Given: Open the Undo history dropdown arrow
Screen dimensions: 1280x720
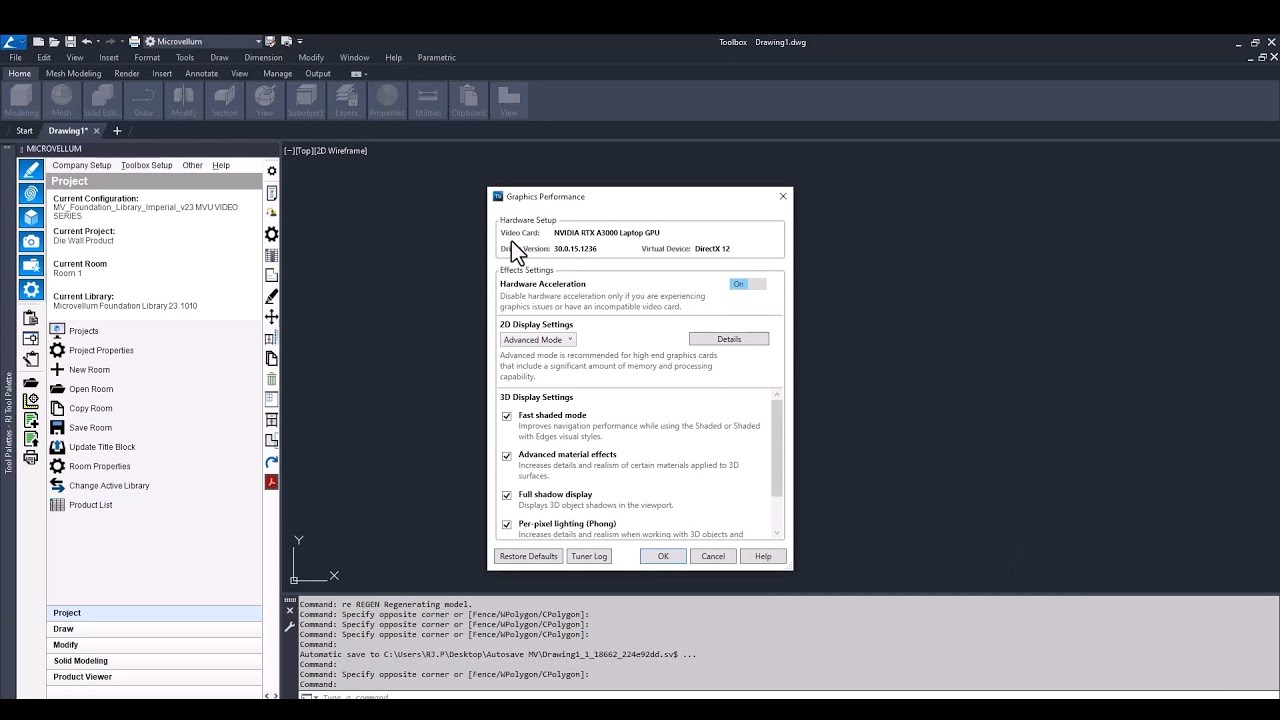Looking at the screenshot, I should (x=97, y=41).
